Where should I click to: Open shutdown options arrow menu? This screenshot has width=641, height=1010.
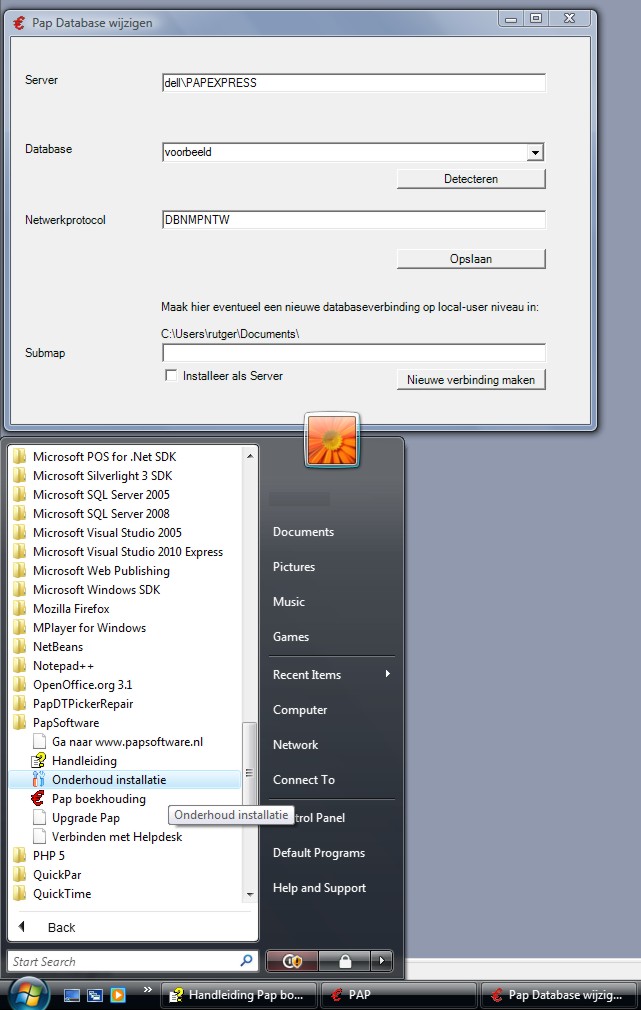pyautogui.click(x=381, y=961)
